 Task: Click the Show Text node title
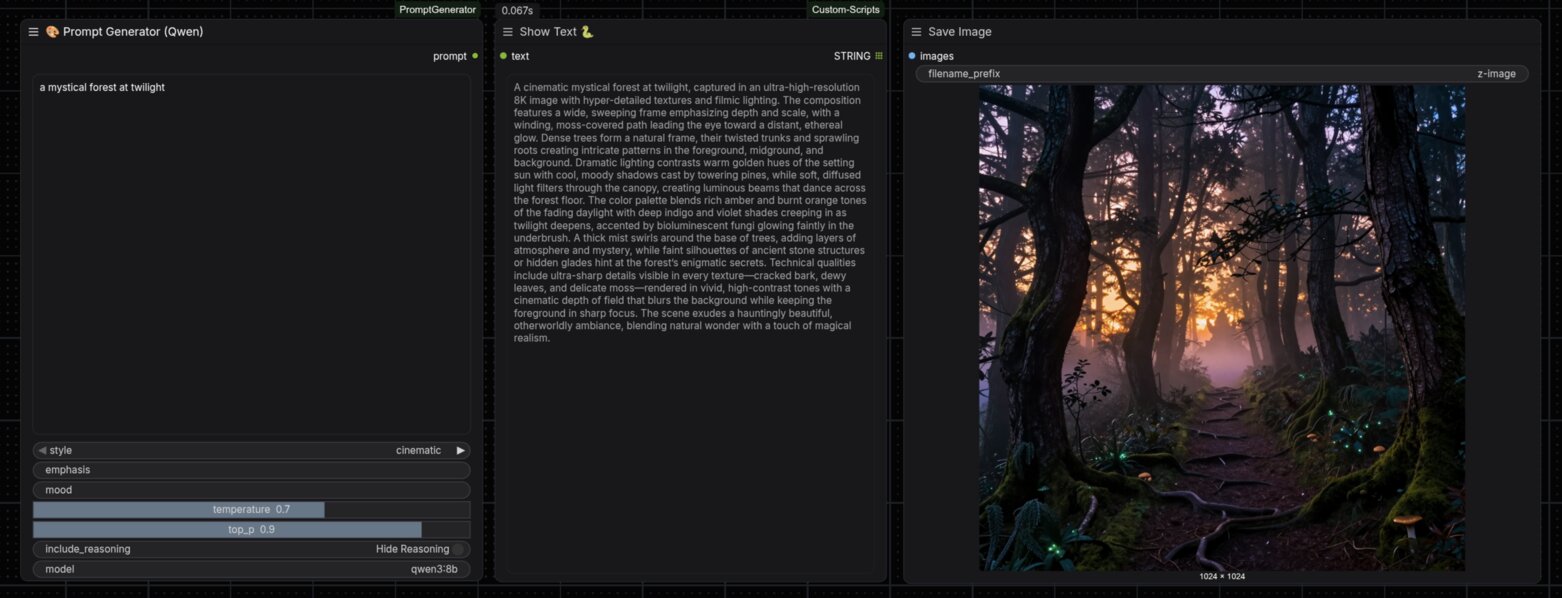pos(557,32)
